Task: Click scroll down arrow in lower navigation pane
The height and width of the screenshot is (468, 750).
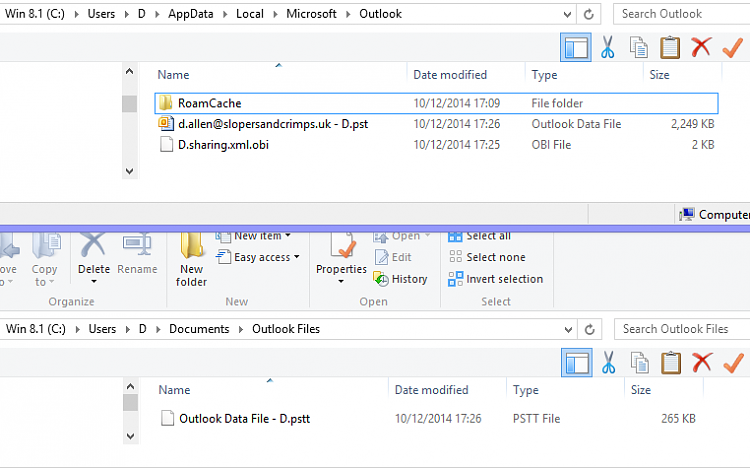Action: (131, 436)
